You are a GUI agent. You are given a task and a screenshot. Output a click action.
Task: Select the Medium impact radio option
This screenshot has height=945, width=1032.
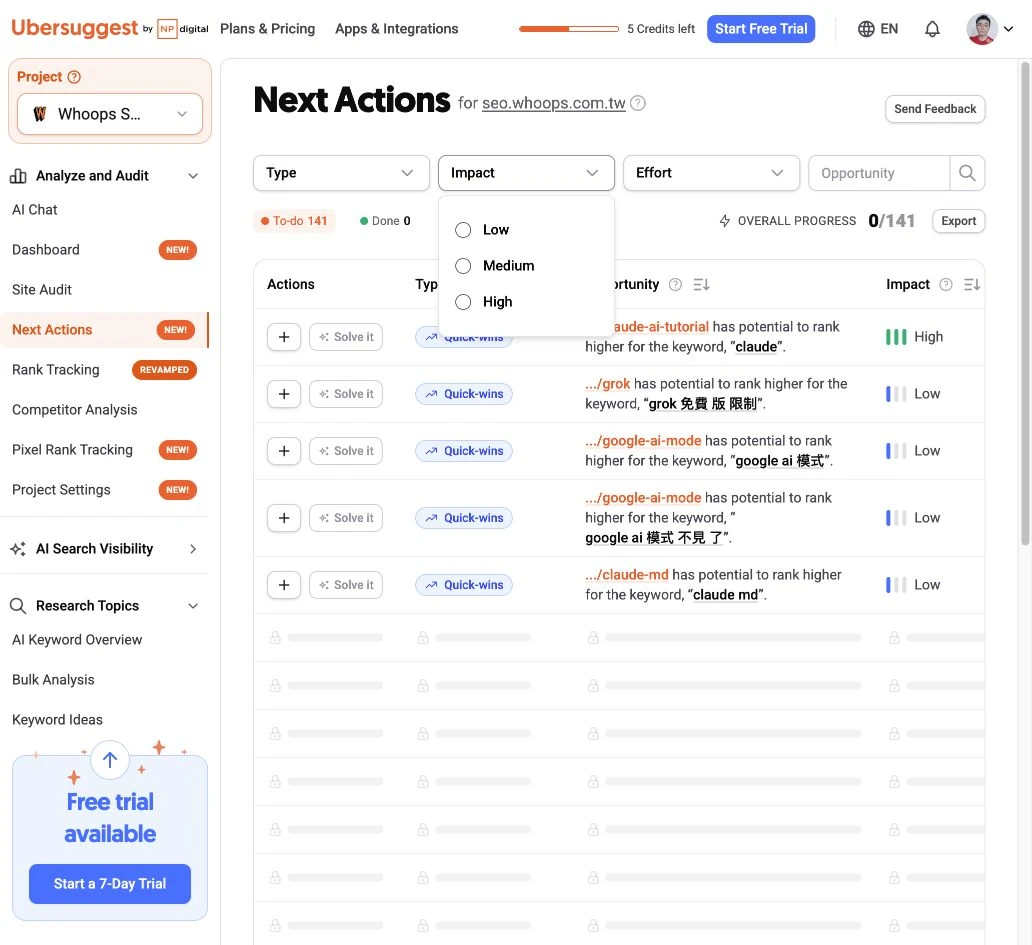tap(463, 266)
